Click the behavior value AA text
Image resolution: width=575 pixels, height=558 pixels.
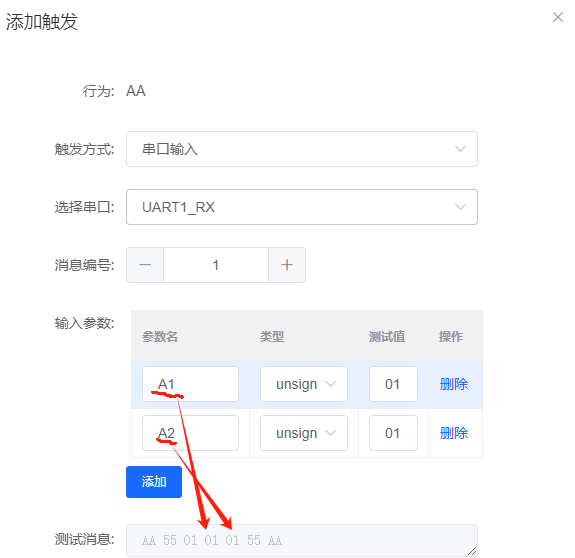(136, 91)
